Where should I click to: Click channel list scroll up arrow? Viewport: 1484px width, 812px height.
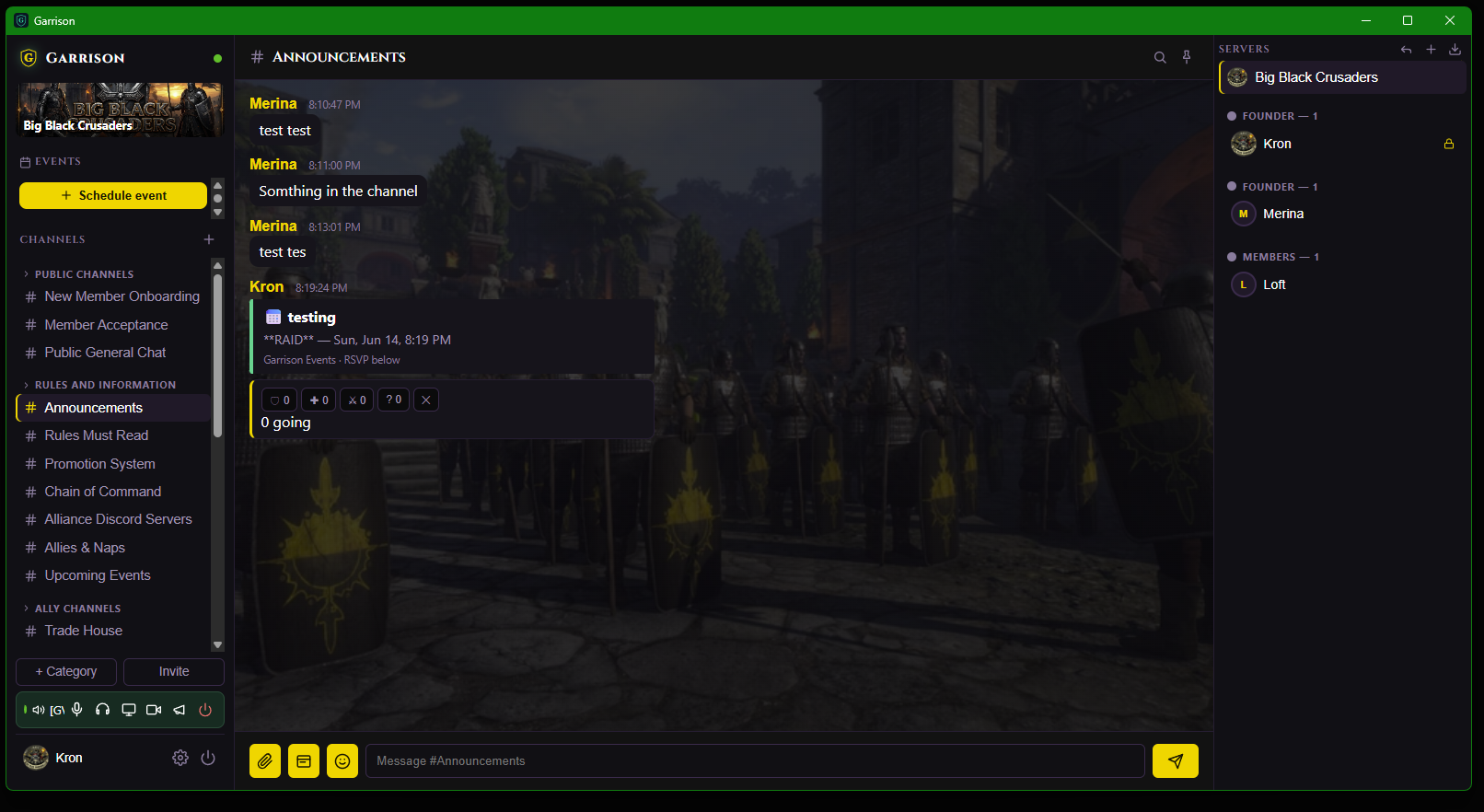tap(218, 265)
